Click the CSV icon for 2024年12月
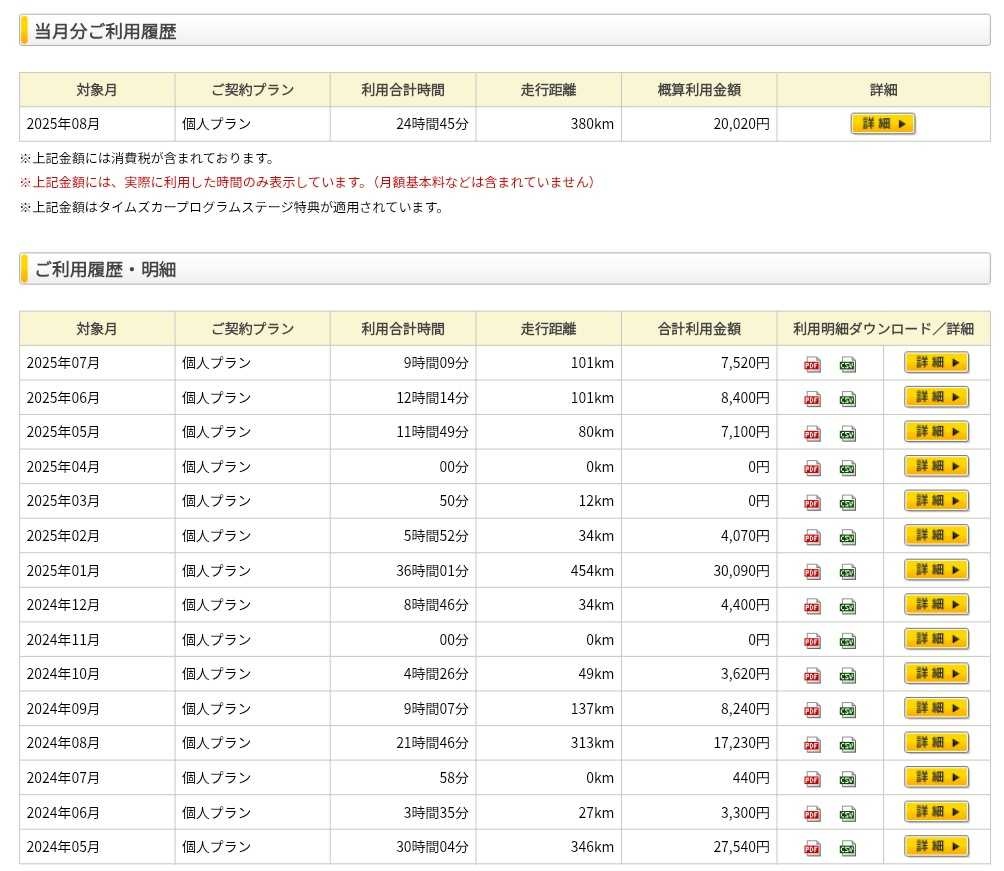 [x=847, y=607]
